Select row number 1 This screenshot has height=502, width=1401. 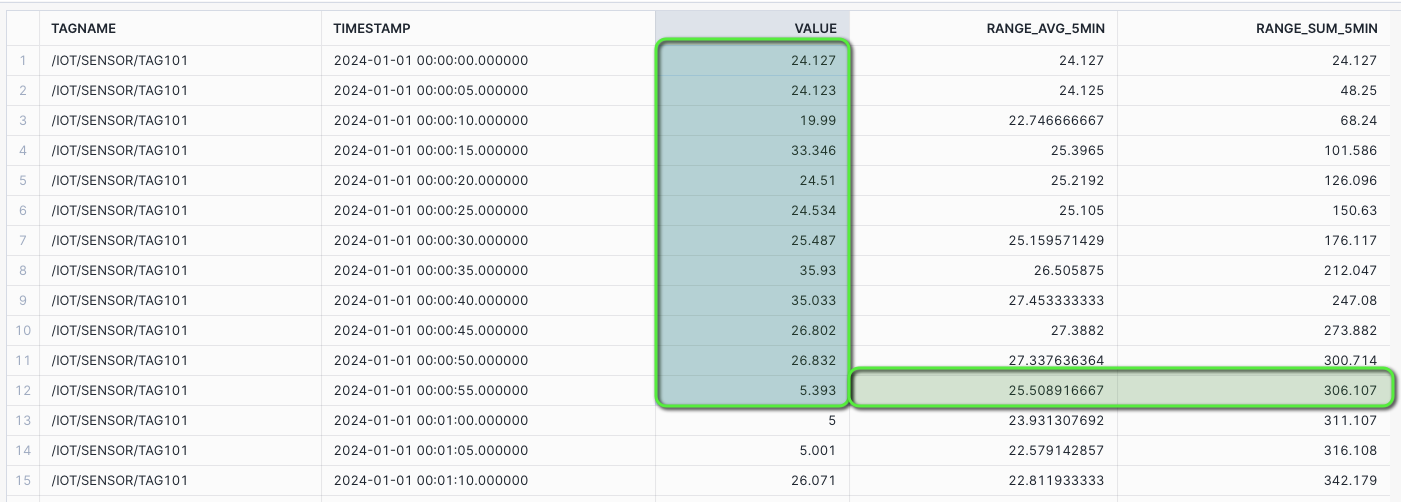[21, 60]
